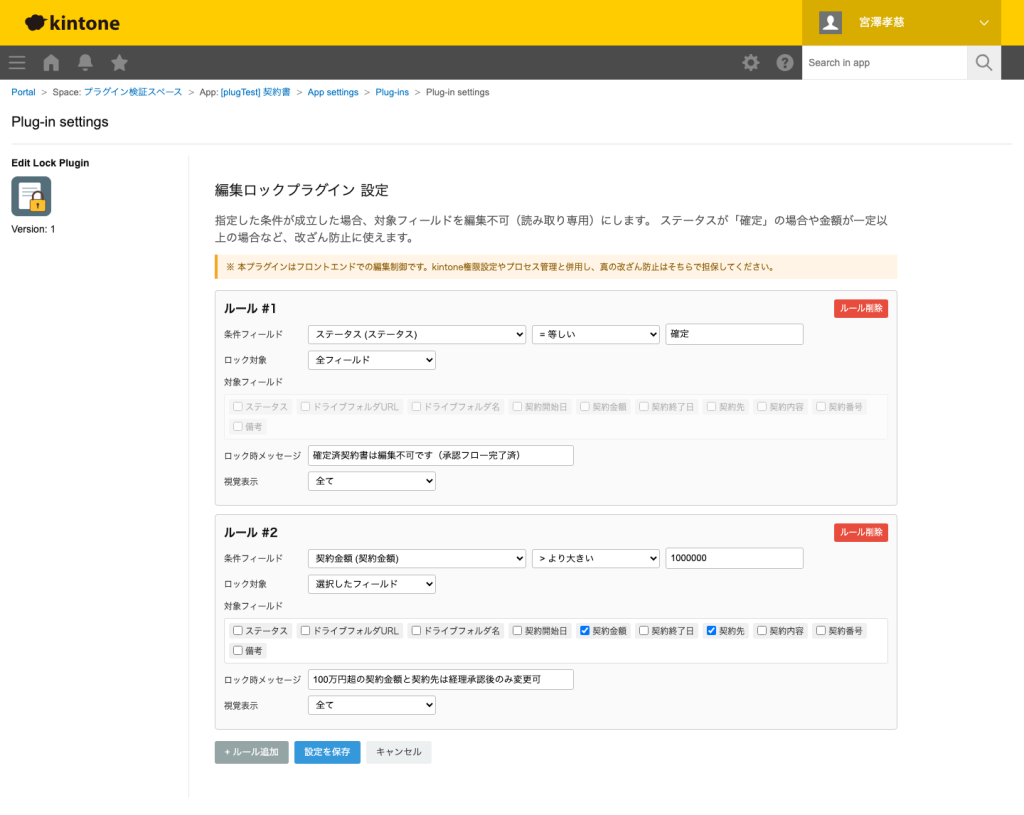
Task: Click the Edit Lock Plugin icon
Action: [31, 196]
